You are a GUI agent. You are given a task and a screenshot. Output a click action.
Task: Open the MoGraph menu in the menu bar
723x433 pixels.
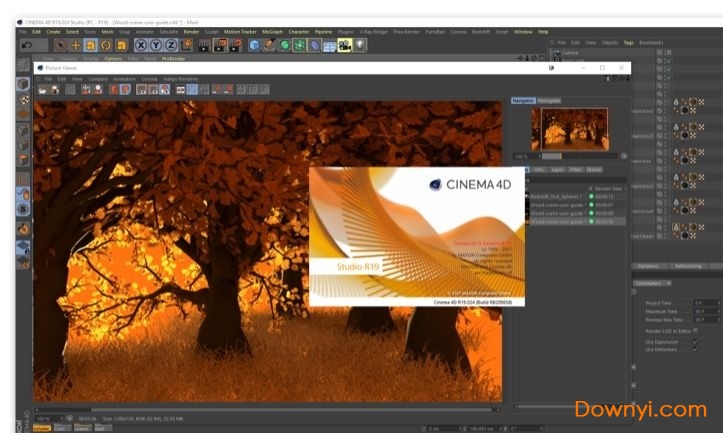(272, 31)
